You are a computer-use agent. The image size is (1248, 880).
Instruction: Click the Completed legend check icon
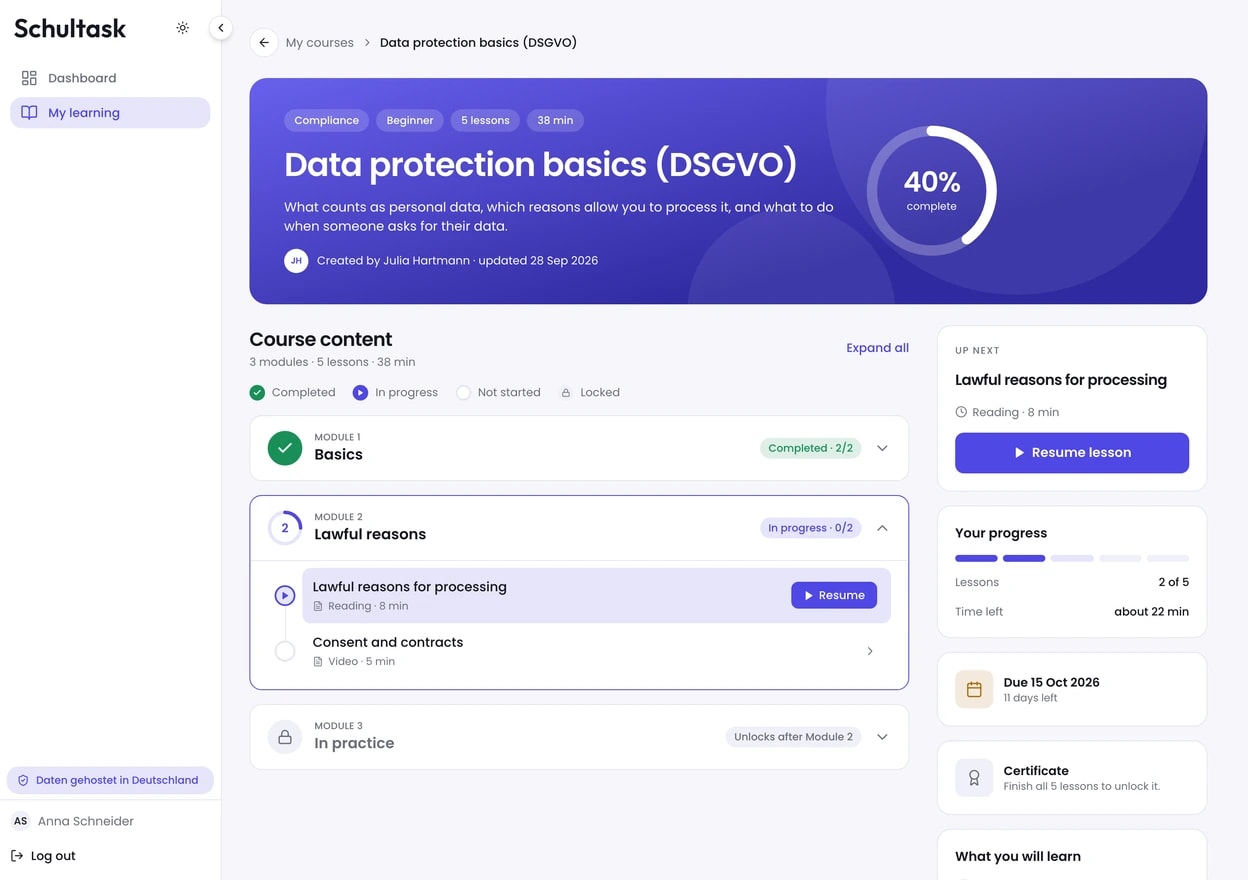(x=257, y=393)
